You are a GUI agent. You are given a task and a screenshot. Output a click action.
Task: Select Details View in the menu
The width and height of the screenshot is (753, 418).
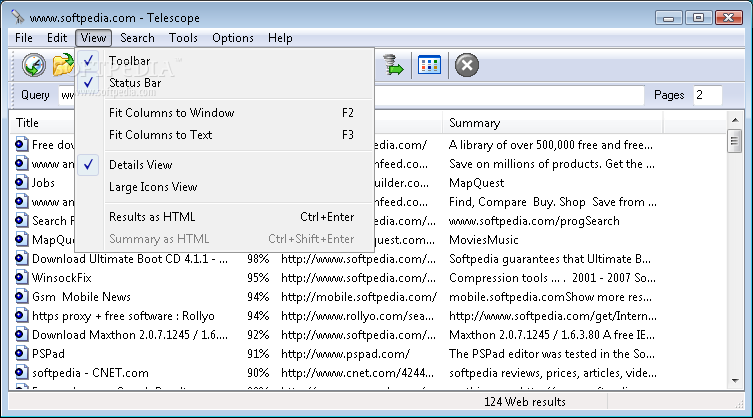pos(224,165)
